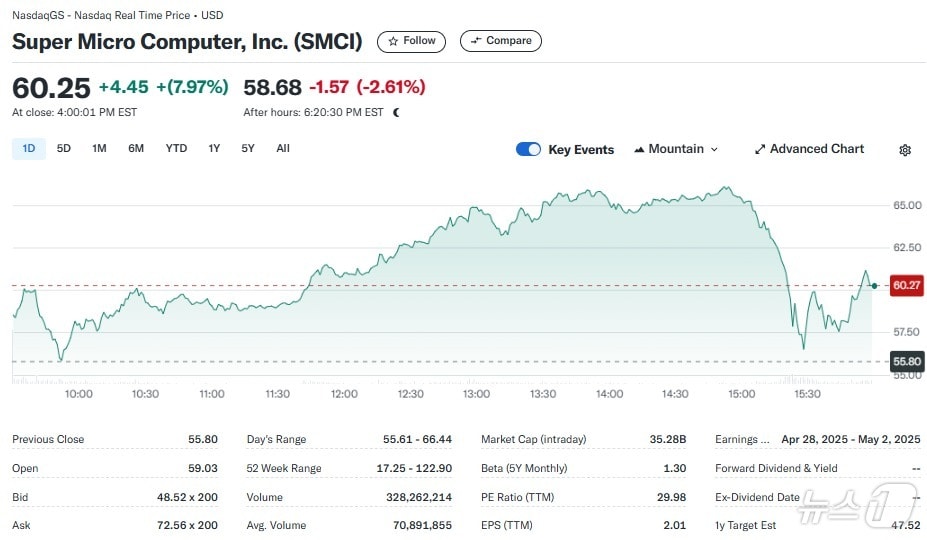Click the after-hours moon icon
This screenshot has height=540, width=927.
click(397, 113)
